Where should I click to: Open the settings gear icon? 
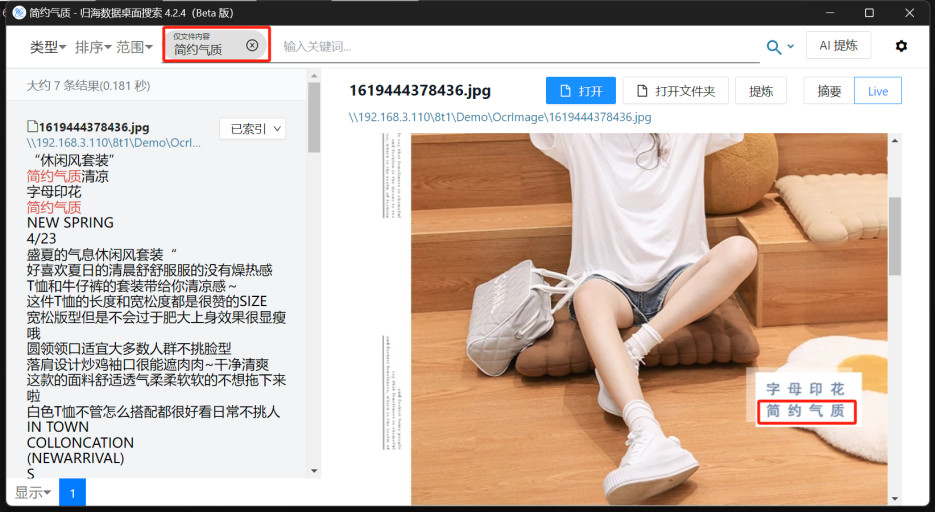[x=901, y=46]
